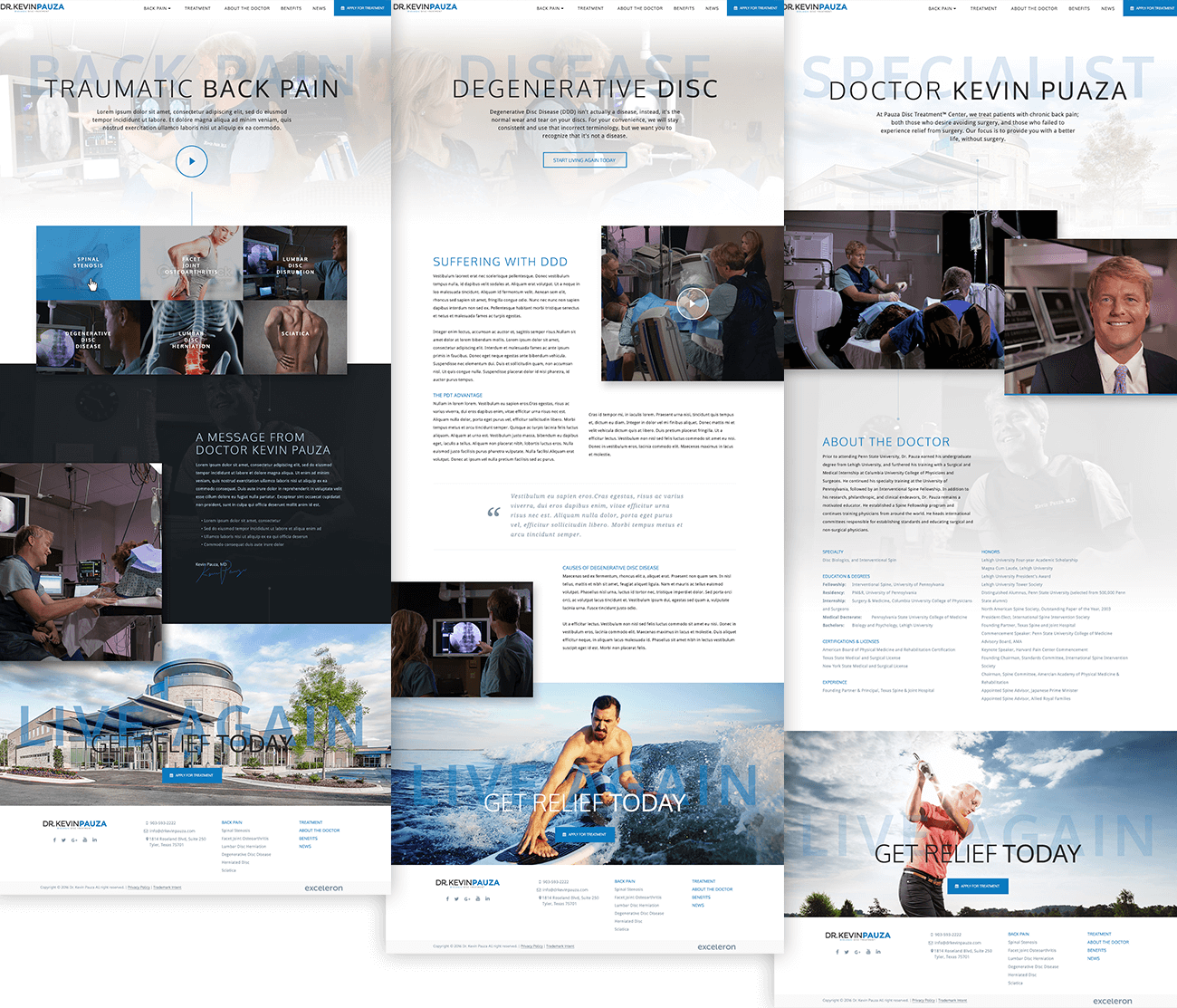Viewport: 1177px width, 1008px height.
Task: Open Benefits menu on Degenerative Disc page
Action: click(x=684, y=8)
